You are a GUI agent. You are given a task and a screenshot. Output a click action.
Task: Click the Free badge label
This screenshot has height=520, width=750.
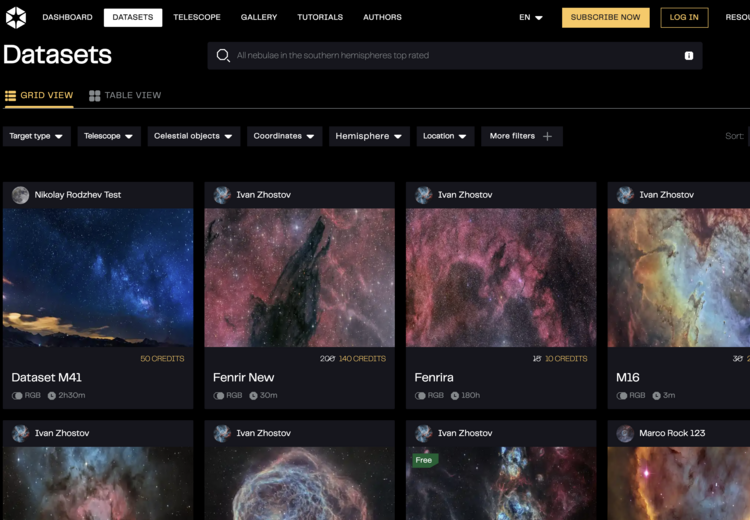(x=424, y=461)
